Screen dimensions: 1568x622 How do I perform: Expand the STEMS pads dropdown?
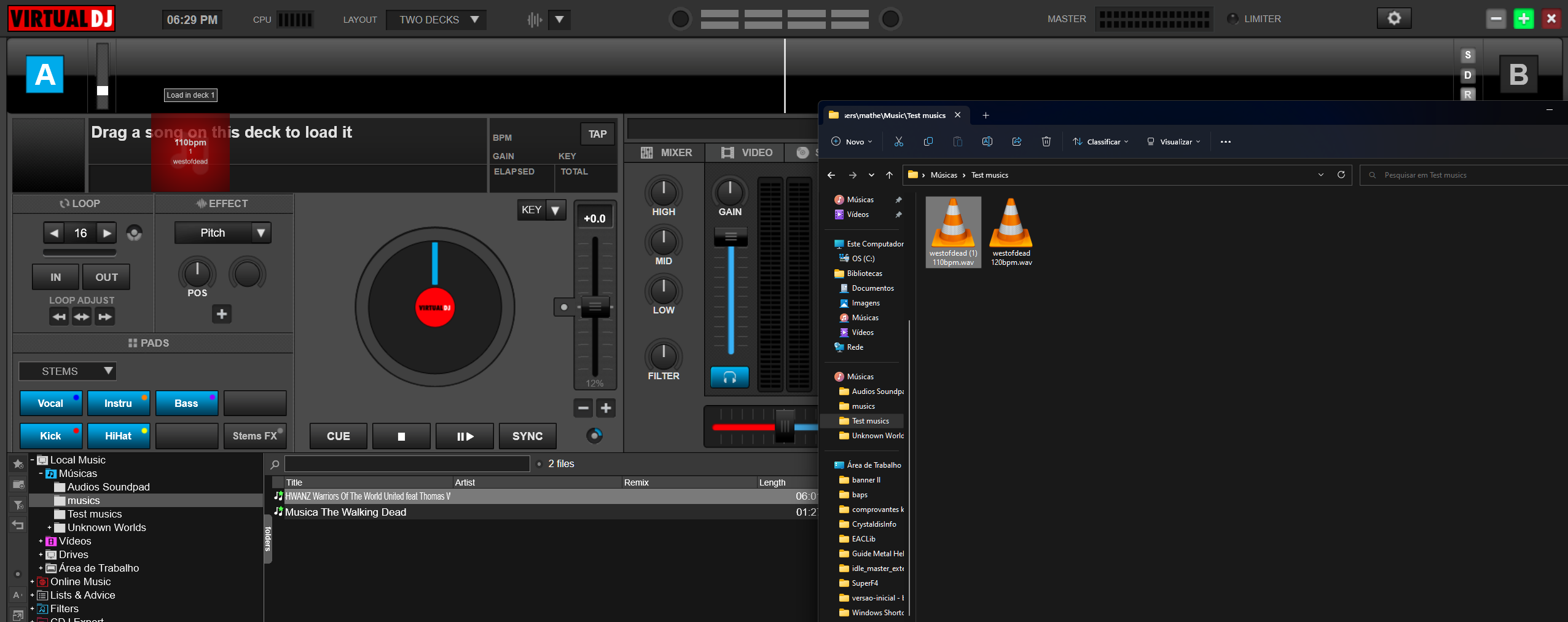[108, 371]
